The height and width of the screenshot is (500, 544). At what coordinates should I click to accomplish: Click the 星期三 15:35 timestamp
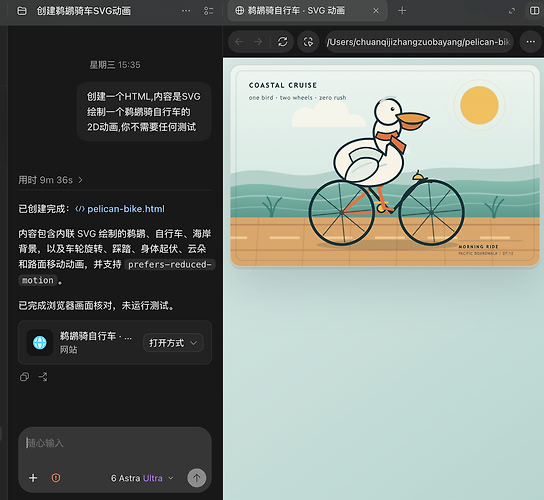pyautogui.click(x=115, y=65)
